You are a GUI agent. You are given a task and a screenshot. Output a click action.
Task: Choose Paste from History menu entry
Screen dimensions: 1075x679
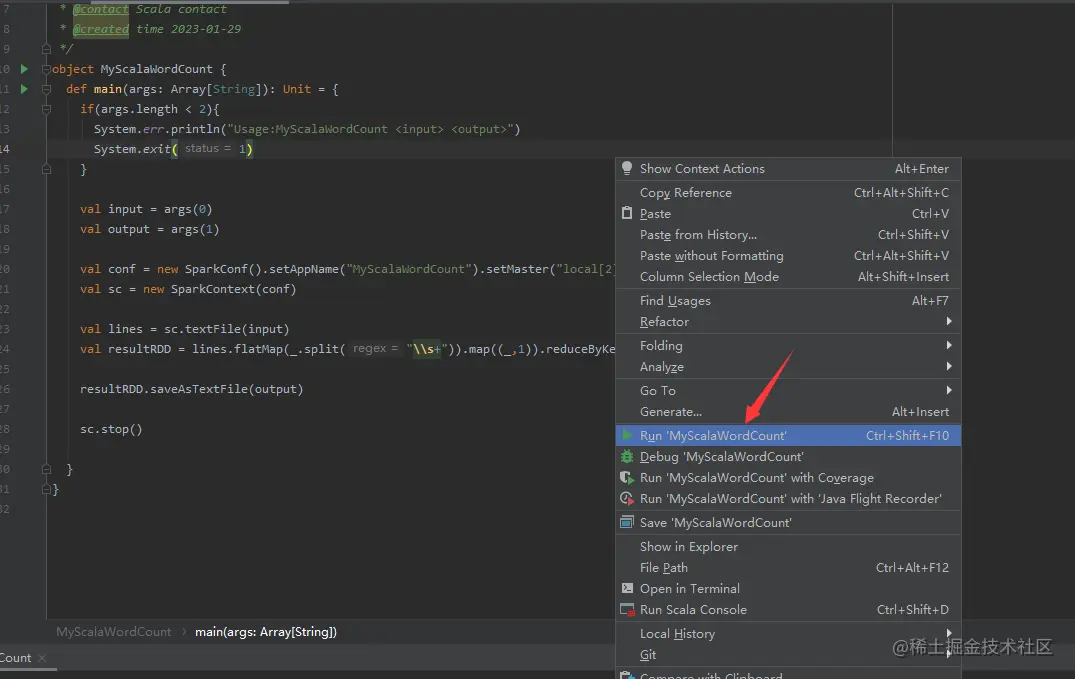click(x=788, y=235)
